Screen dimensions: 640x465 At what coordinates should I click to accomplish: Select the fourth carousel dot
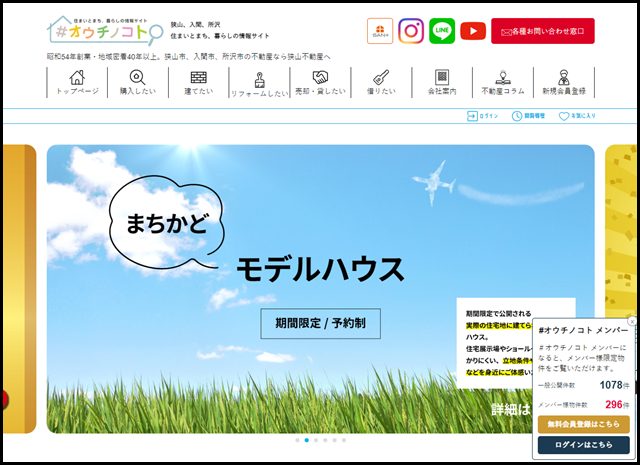(x=325, y=440)
